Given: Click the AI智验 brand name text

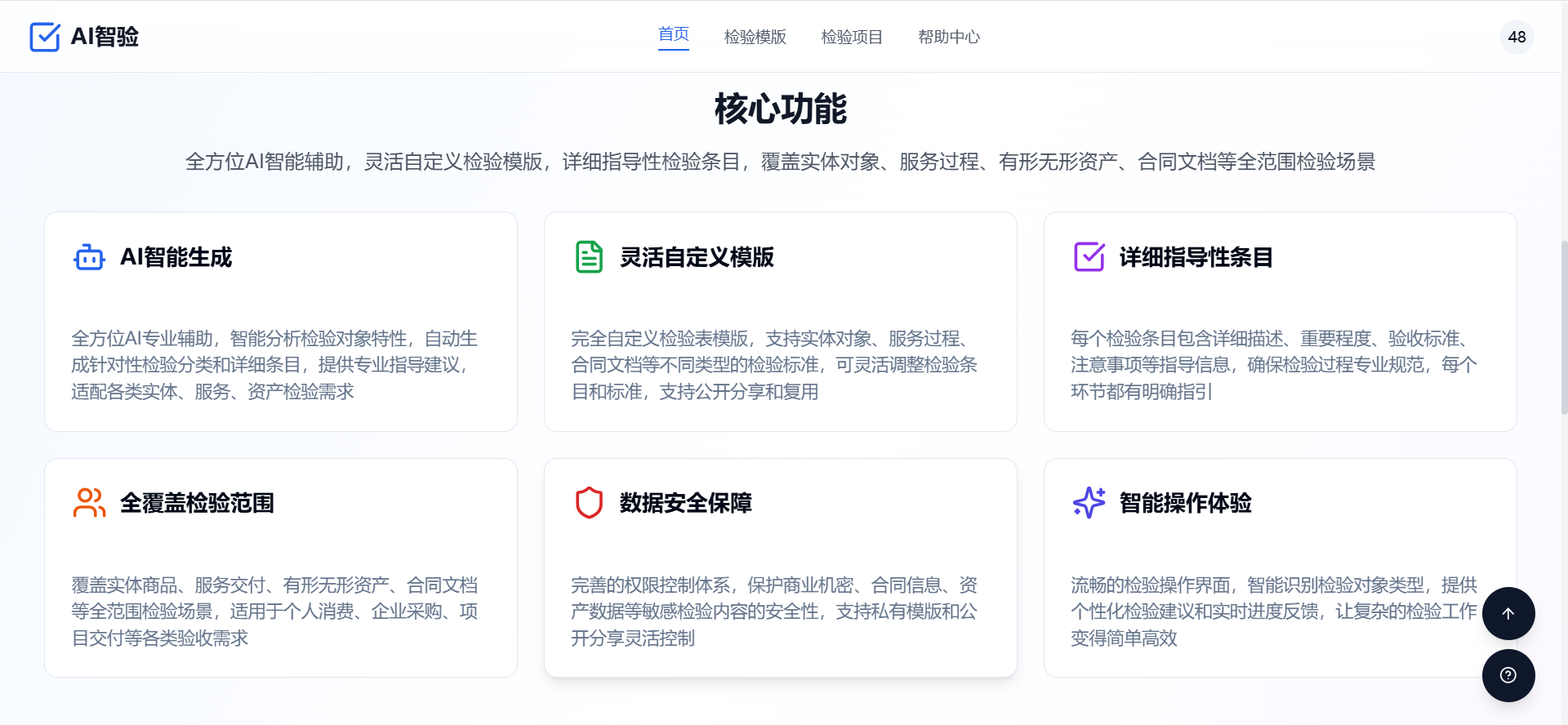Looking at the screenshot, I should tap(105, 37).
